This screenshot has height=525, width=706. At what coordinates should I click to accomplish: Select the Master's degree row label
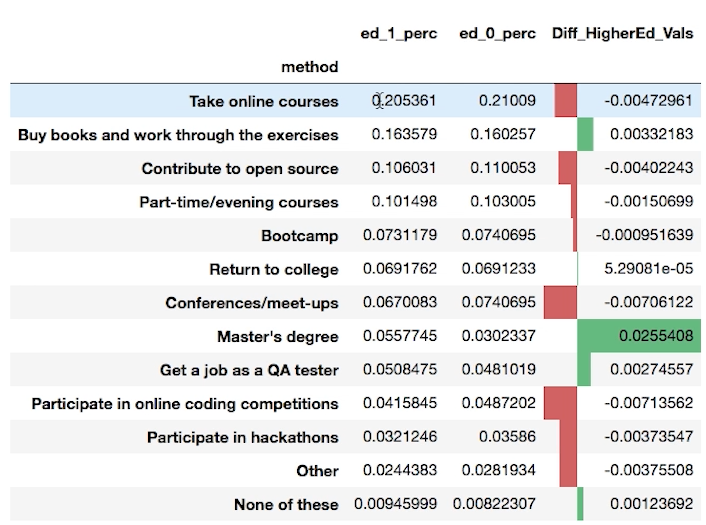[277, 337]
